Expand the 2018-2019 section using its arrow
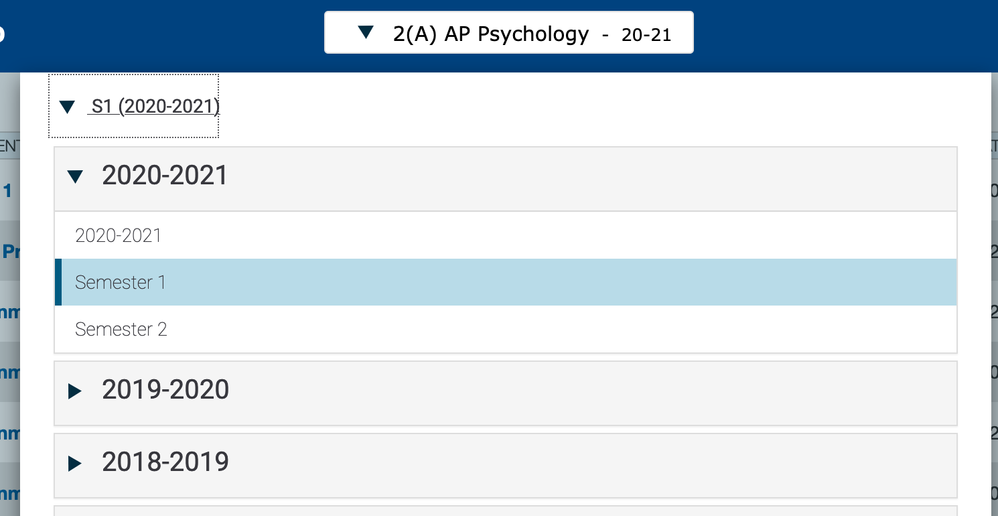Image resolution: width=998 pixels, height=516 pixels. pyautogui.click(x=74, y=463)
